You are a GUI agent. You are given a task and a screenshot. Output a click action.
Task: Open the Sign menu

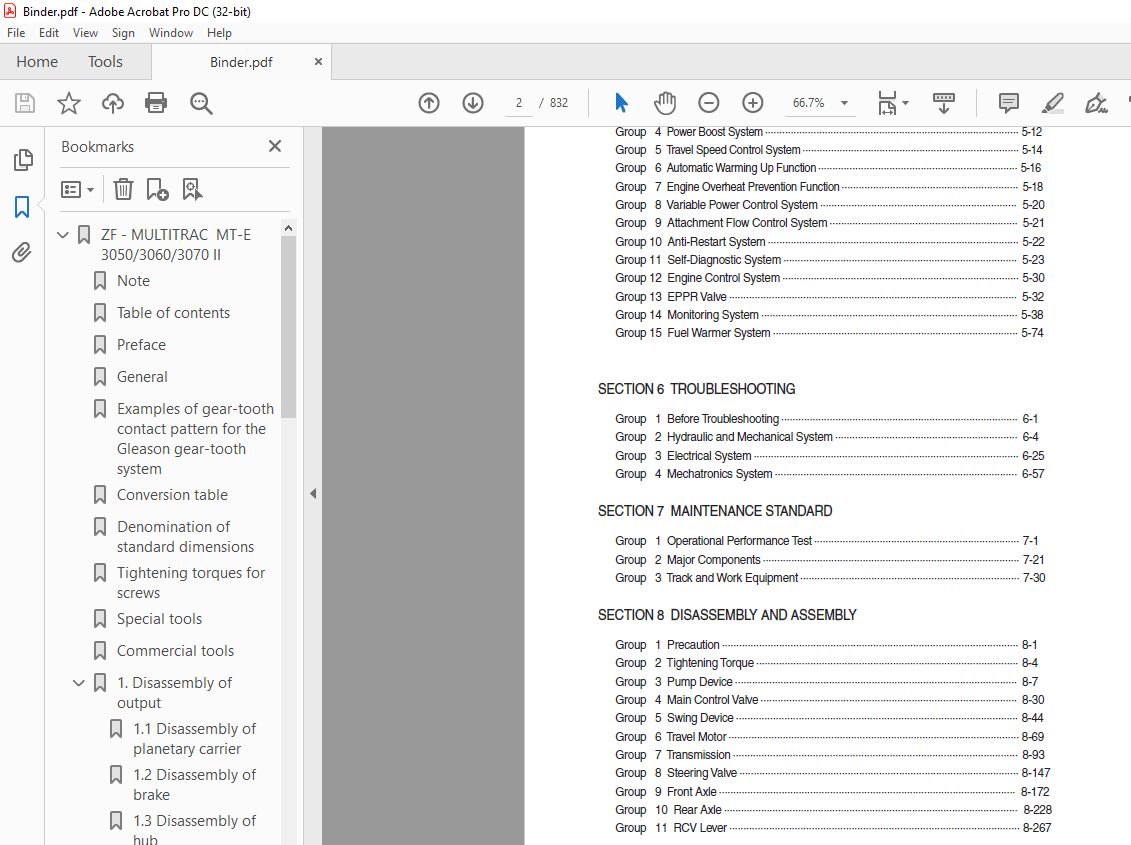123,32
